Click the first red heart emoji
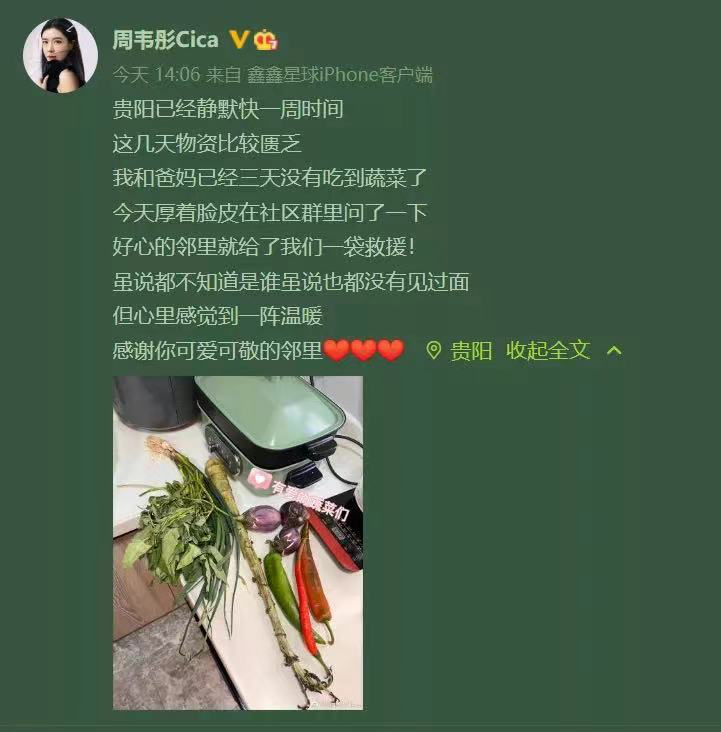Viewport: 721px width, 732px height. 336,350
